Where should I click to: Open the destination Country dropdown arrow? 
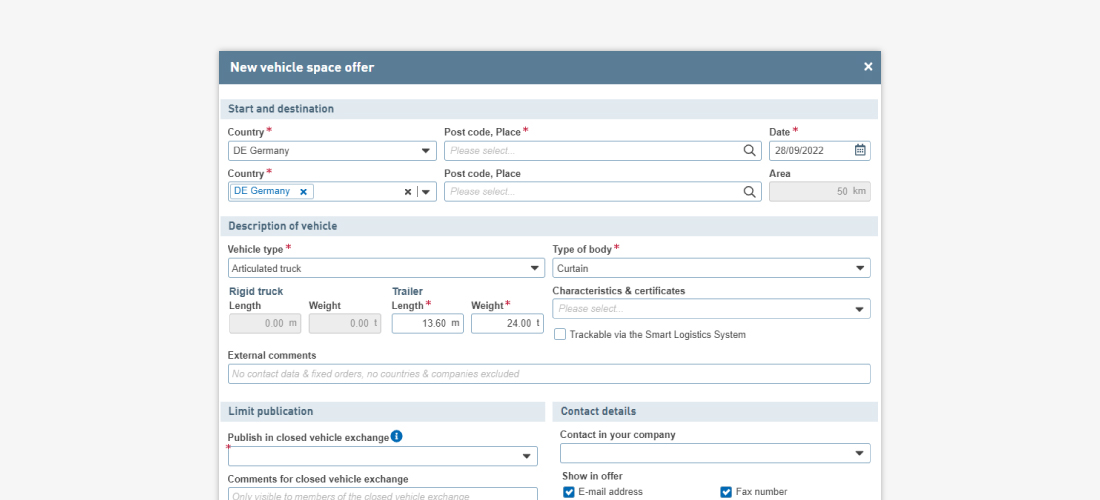pyautogui.click(x=426, y=192)
